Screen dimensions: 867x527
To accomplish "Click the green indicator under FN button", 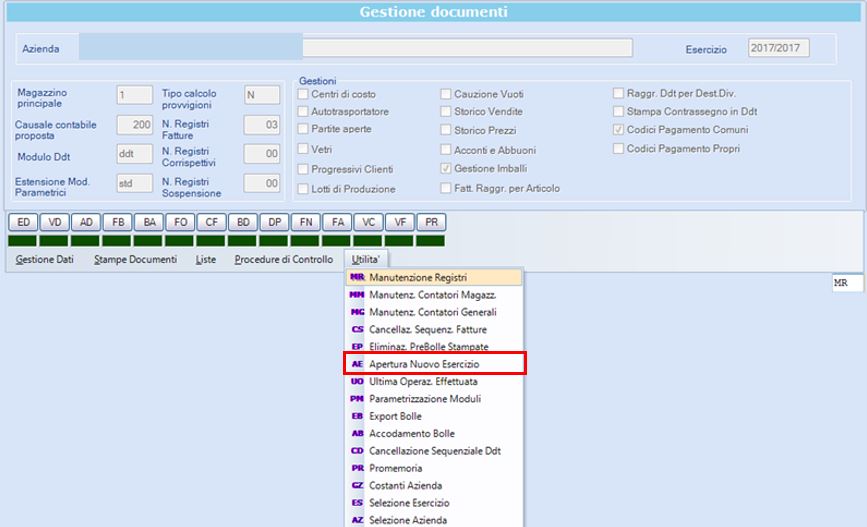I will click(x=305, y=241).
